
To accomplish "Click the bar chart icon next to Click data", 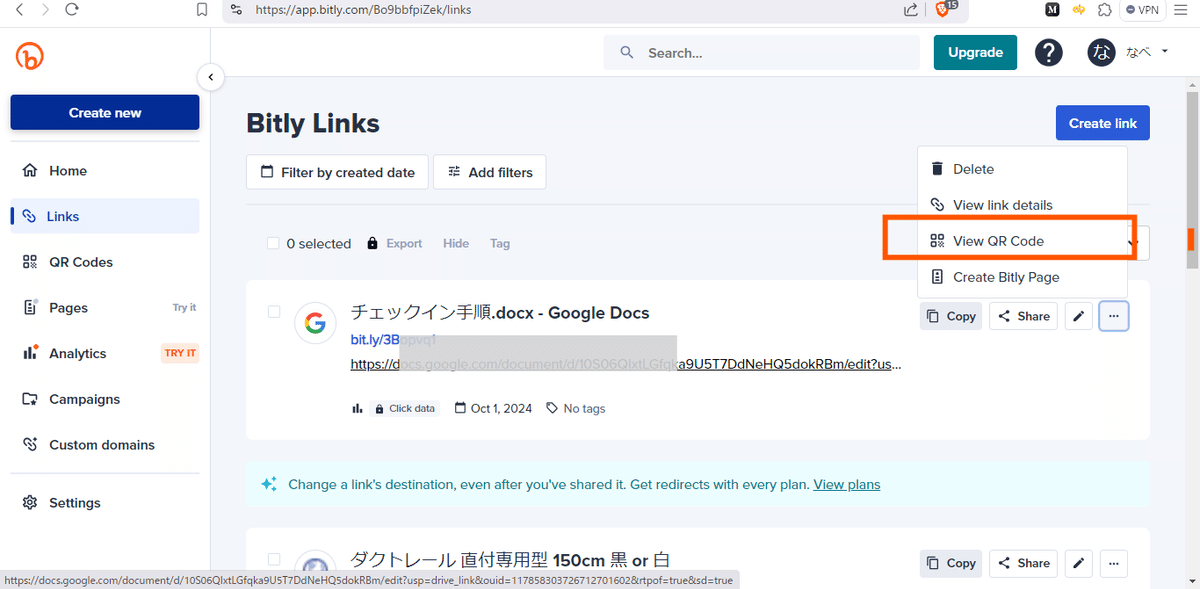I will pyautogui.click(x=357, y=408).
